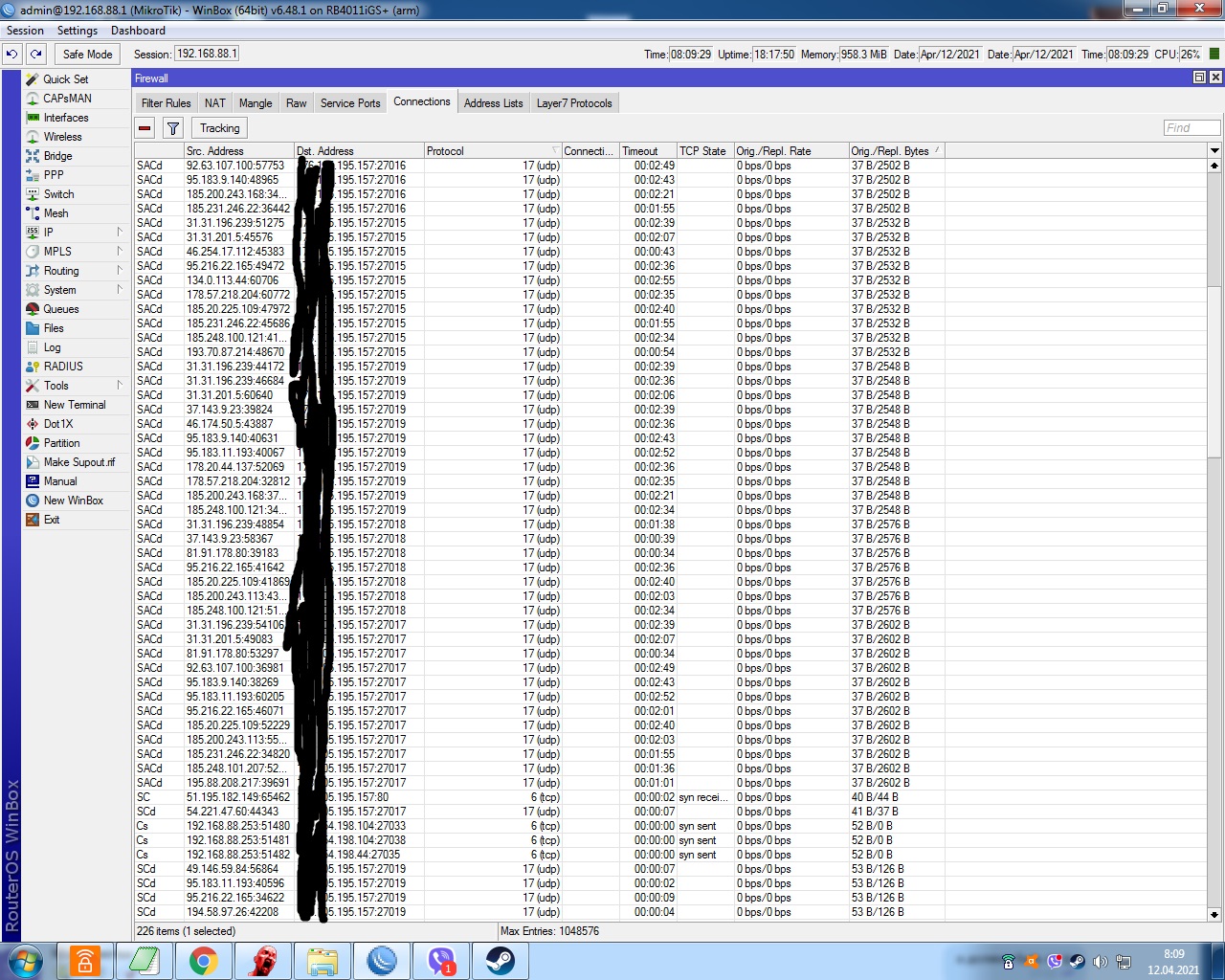Viewport: 1225px width, 980px height.
Task: Launch Google Chrome from the taskbar
Action: coord(203,961)
